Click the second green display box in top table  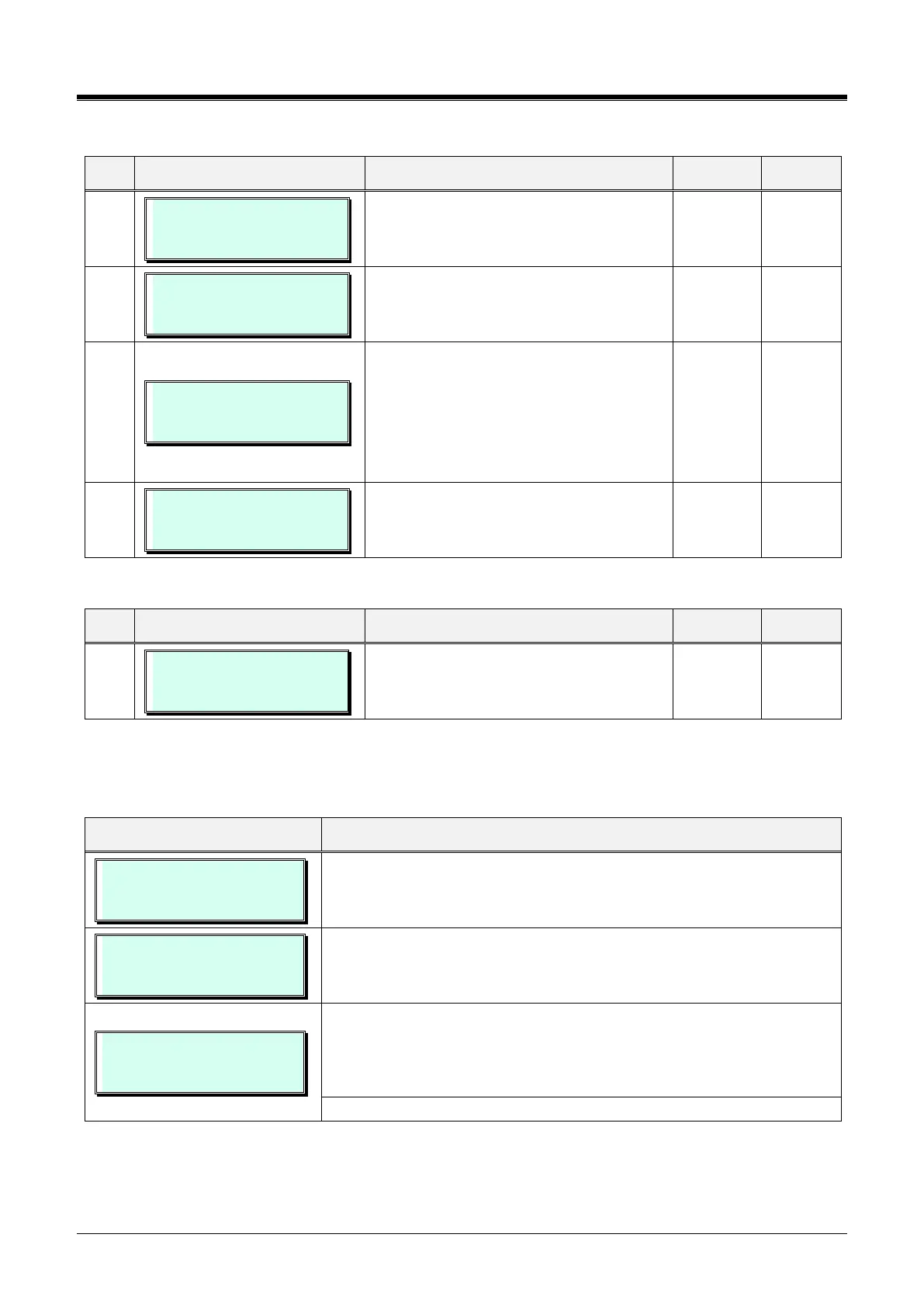pos(247,304)
